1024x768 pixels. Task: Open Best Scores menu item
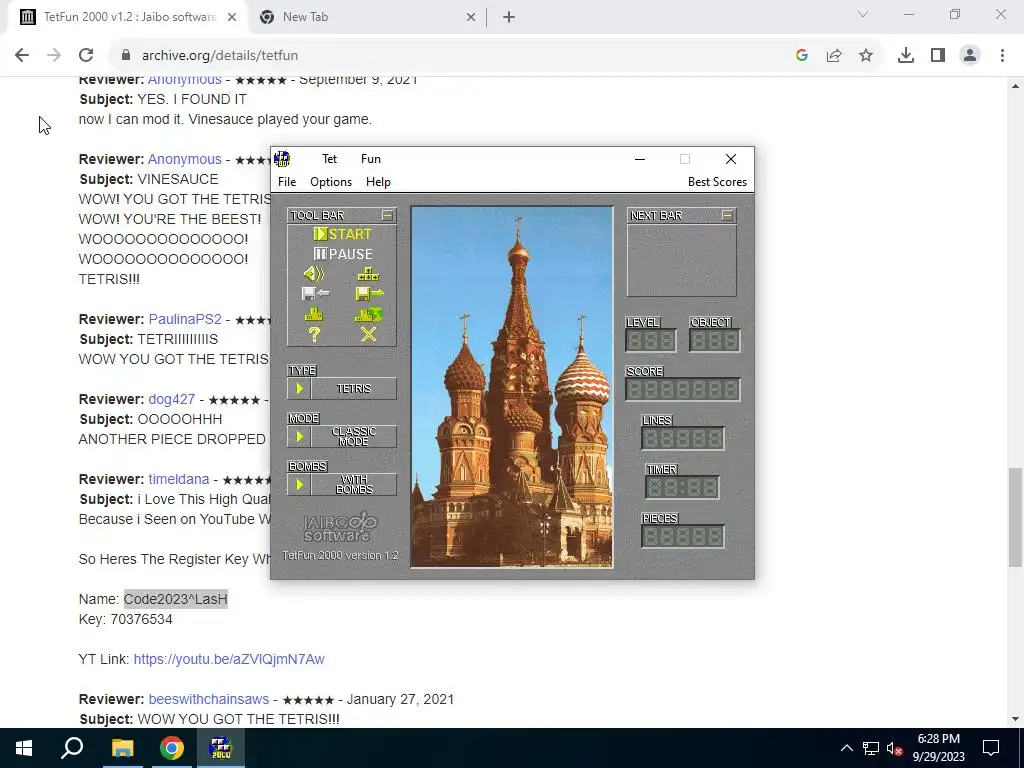(717, 182)
